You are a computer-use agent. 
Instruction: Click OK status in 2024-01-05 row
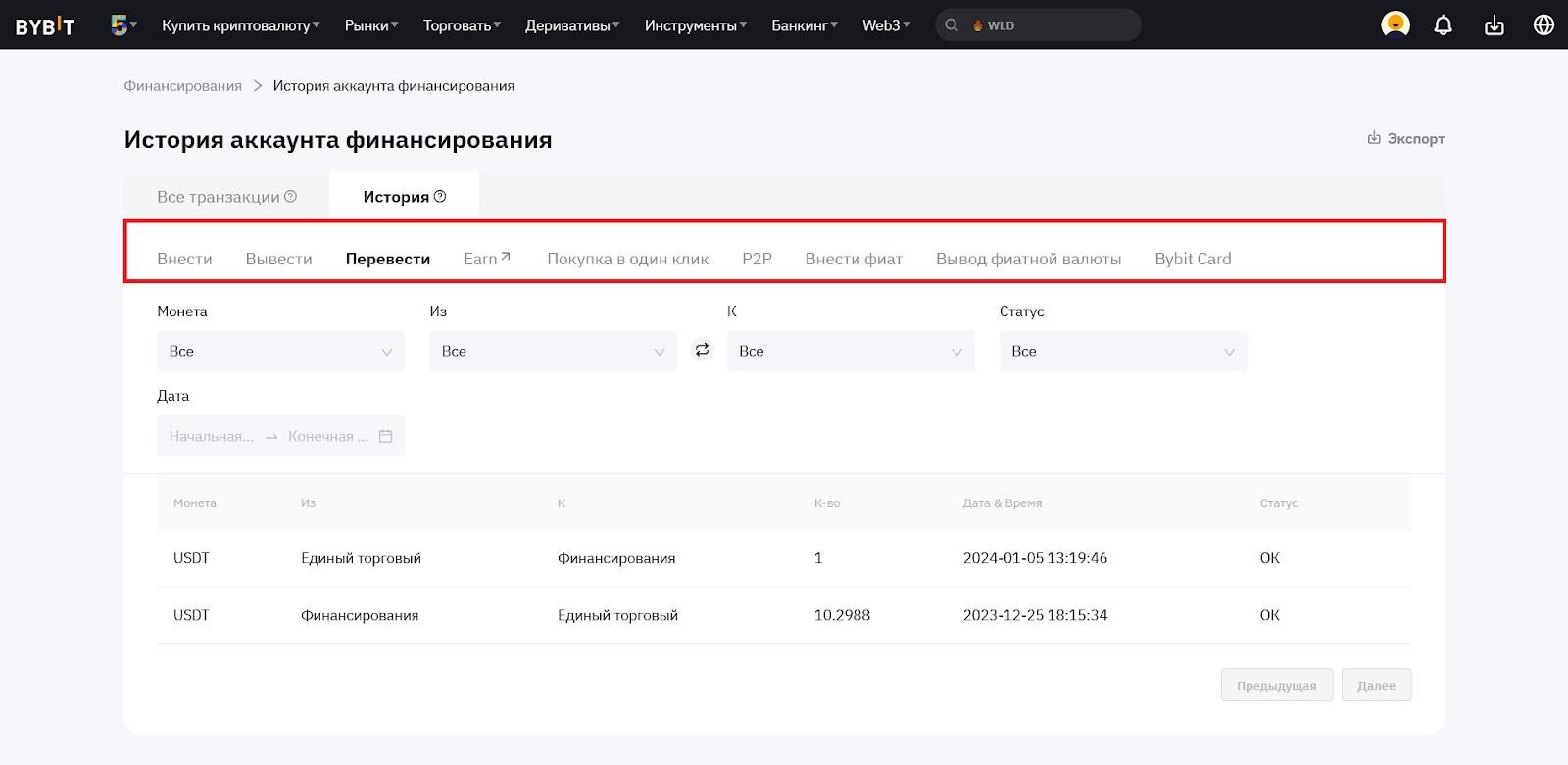click(x=1270, y=558)
